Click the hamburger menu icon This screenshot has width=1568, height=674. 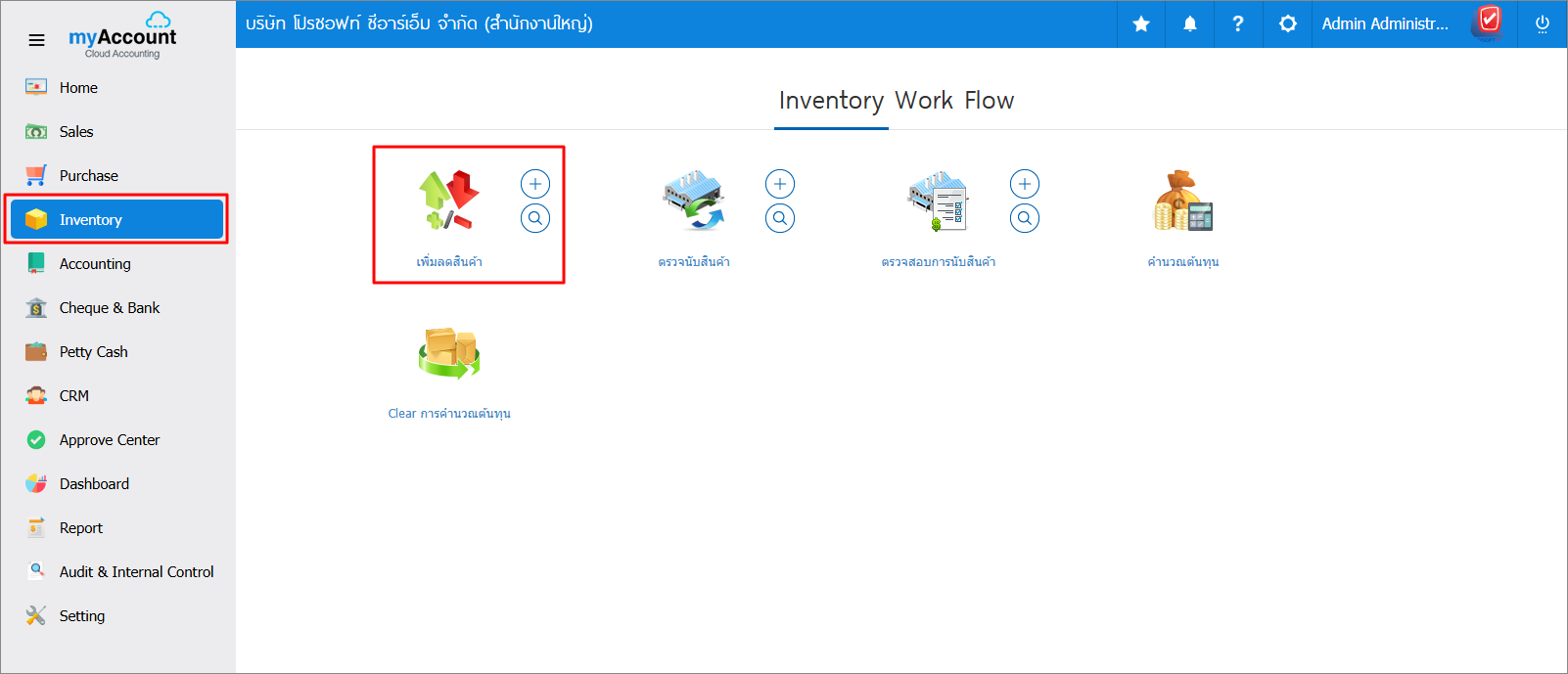pos(36,40)
